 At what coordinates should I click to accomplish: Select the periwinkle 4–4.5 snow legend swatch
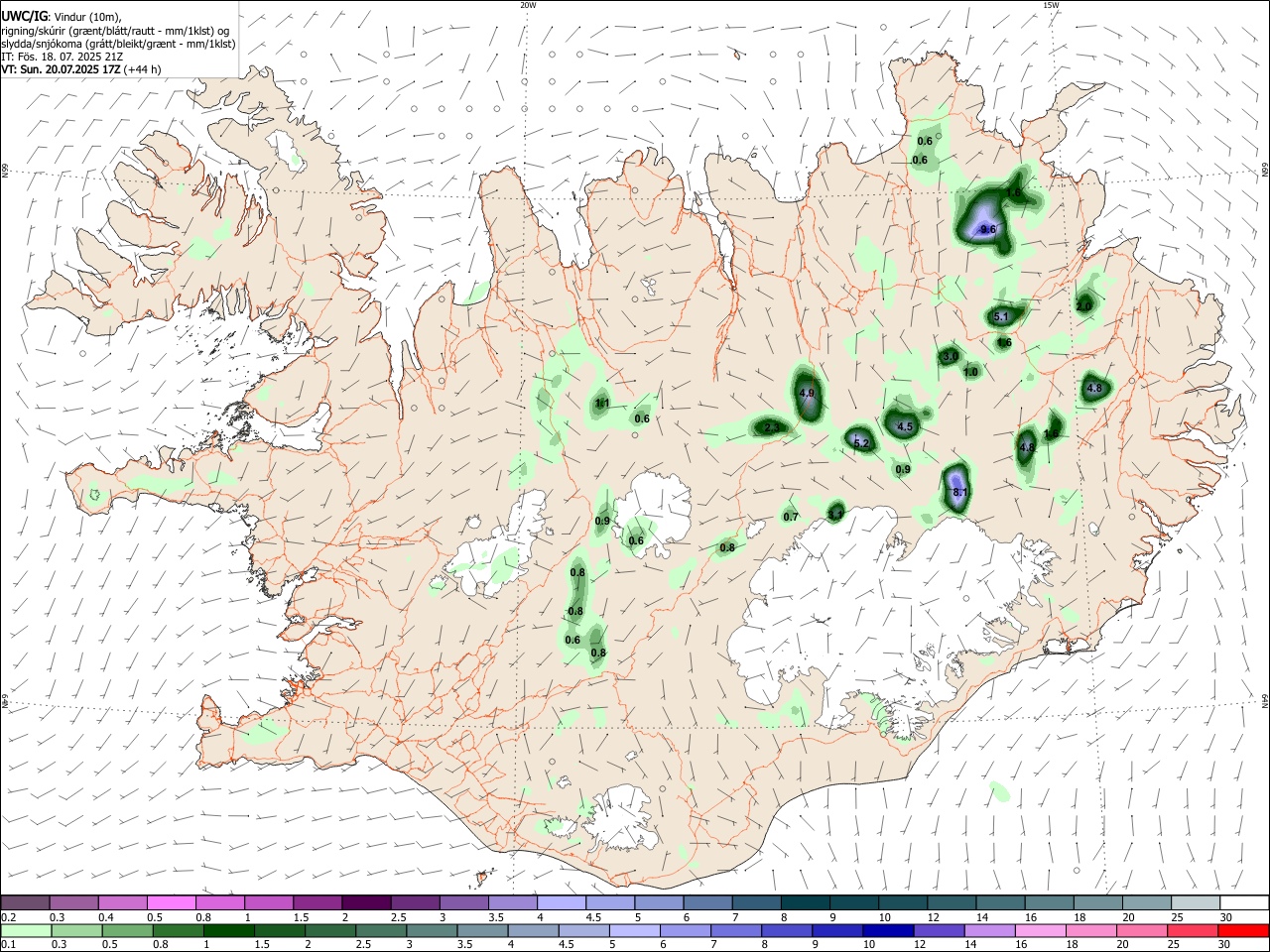tap(563, 902)
